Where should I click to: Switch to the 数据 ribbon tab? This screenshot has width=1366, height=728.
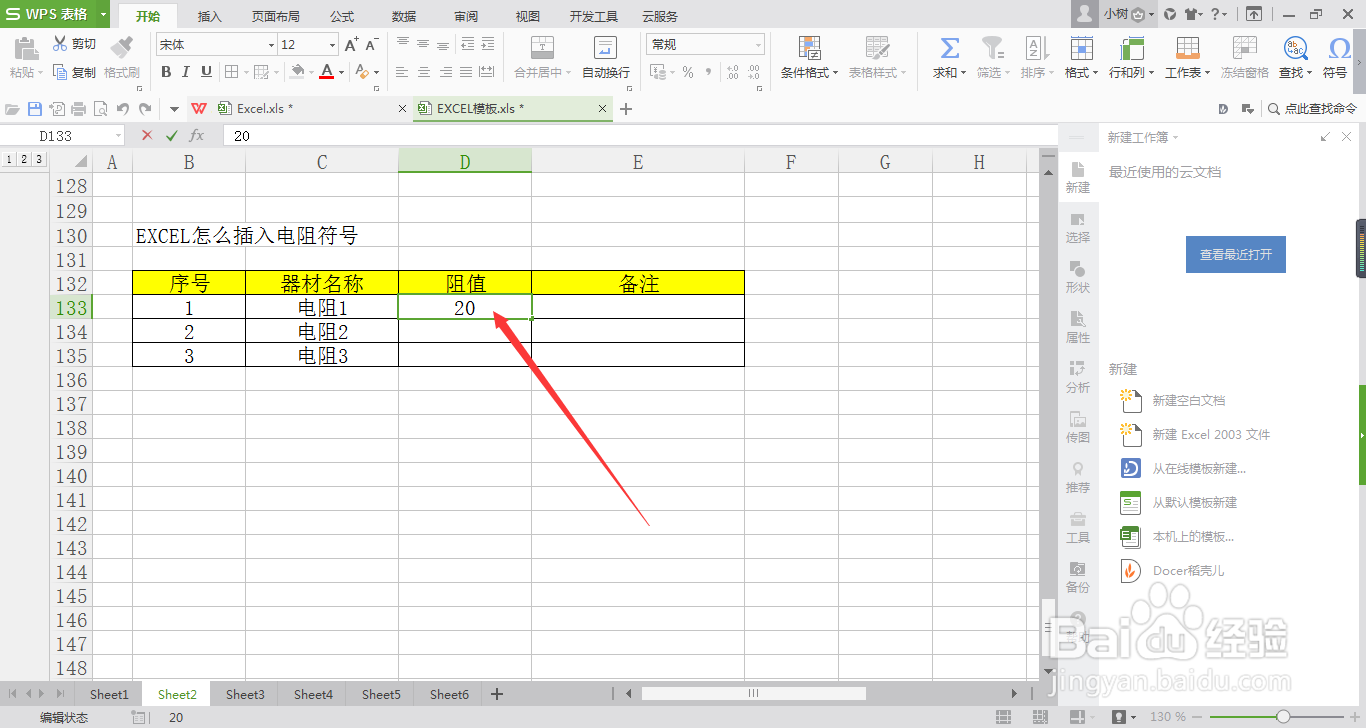[404, 16]
